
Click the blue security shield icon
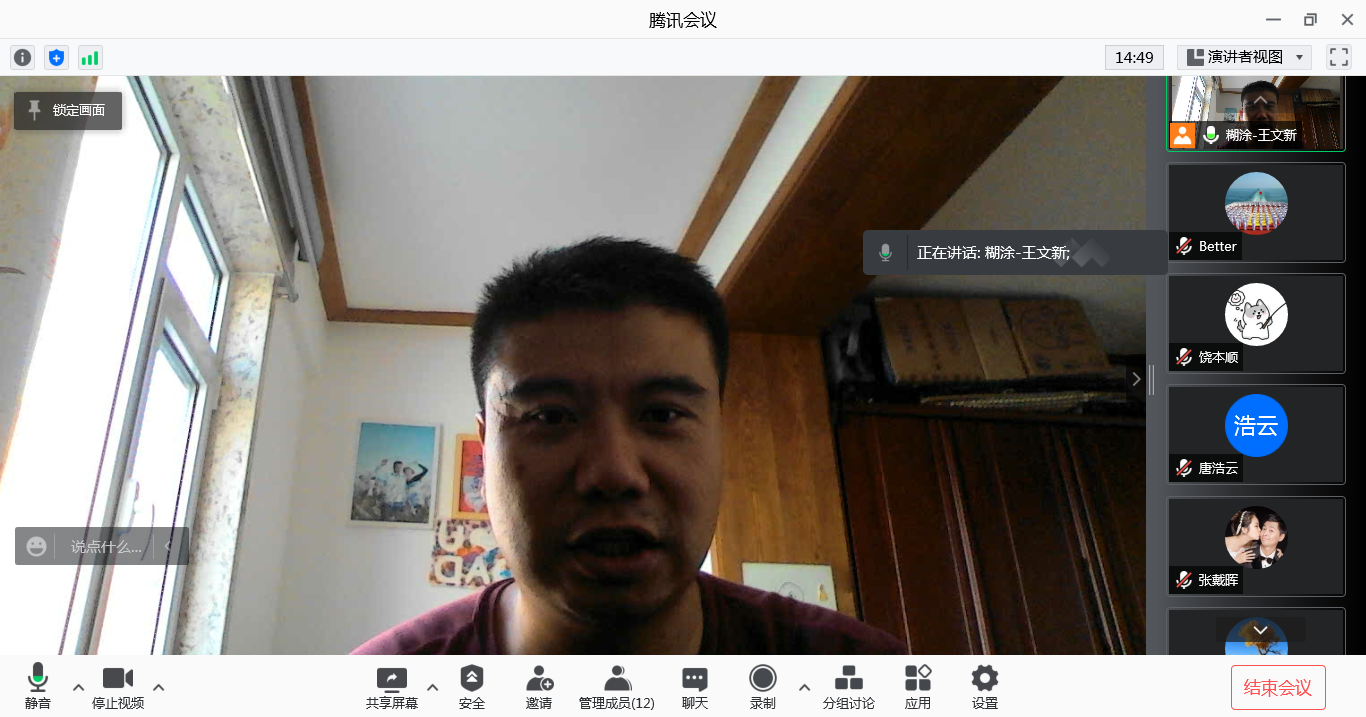56,58
